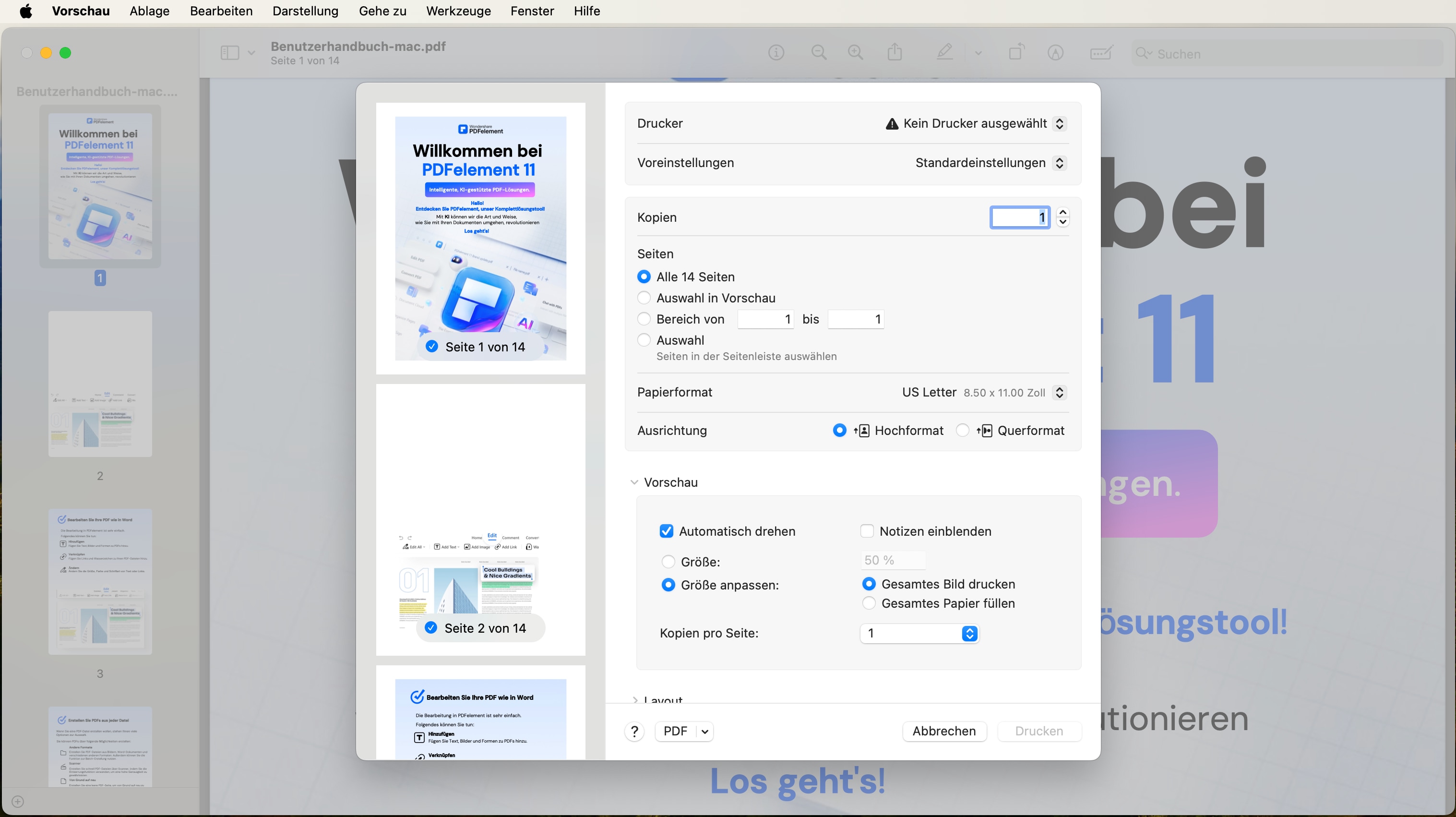
Task: Open Papierformat US Letter dropdown
Action: [1060, 392]
